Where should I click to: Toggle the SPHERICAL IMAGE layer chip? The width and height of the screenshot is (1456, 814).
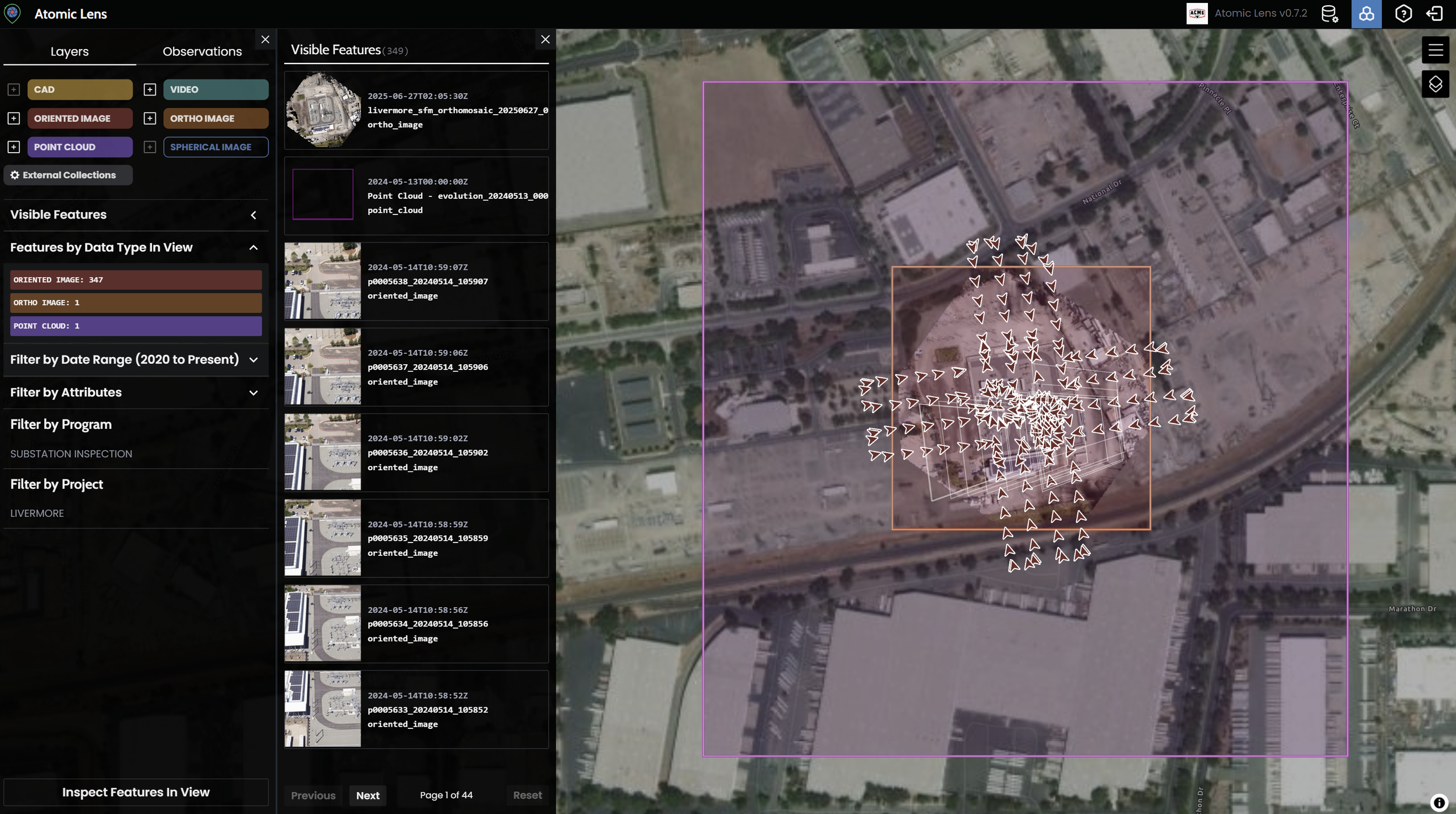coord(215,147)
